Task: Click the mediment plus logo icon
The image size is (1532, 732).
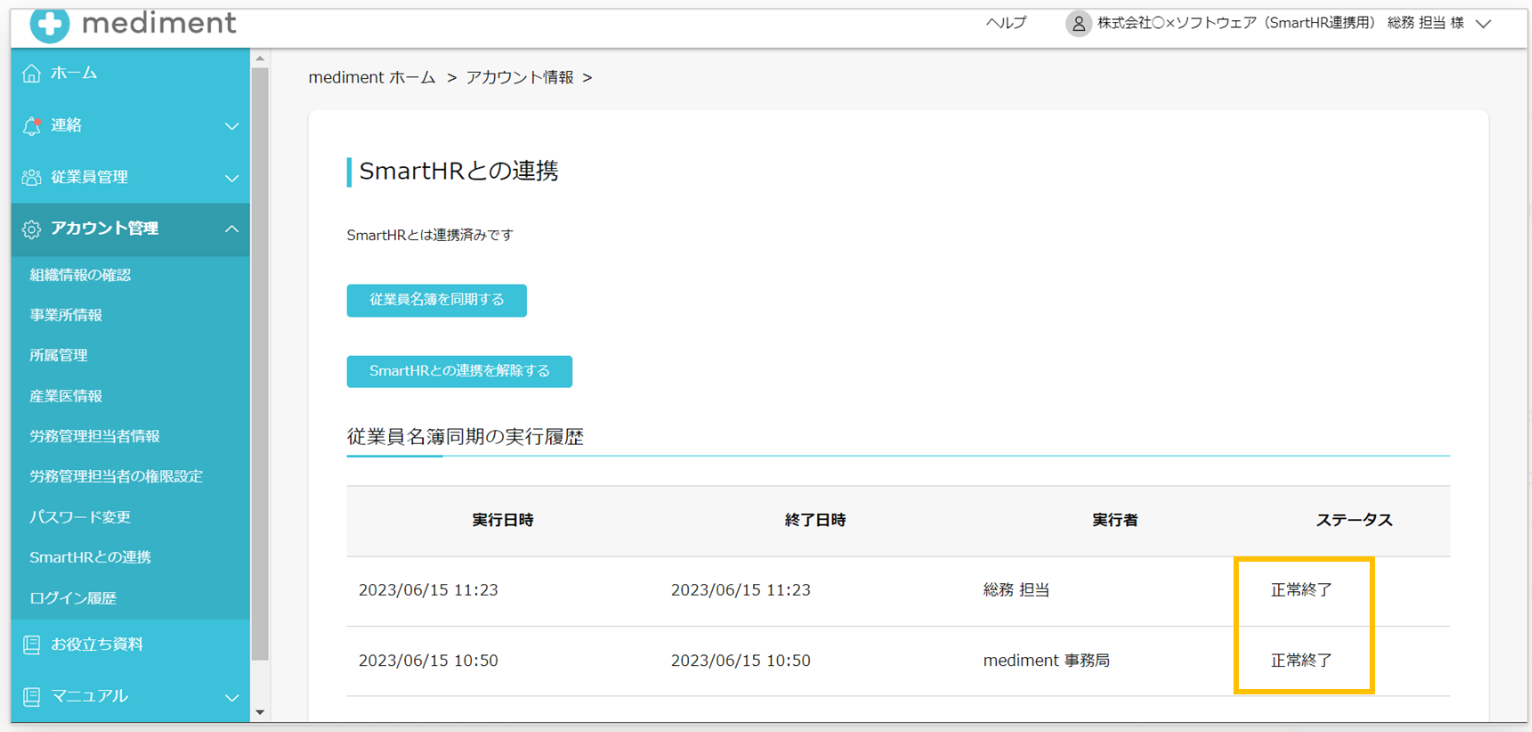Action: pos(50,26)
